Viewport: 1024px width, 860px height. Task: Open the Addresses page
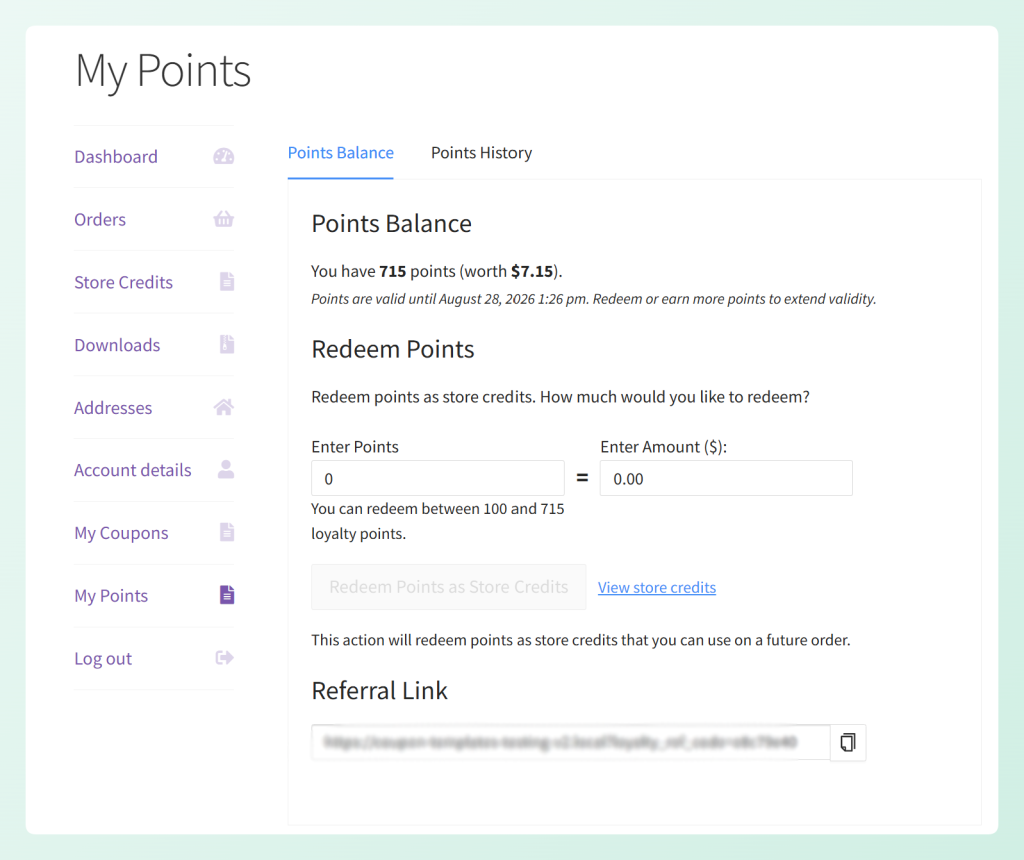112,407
